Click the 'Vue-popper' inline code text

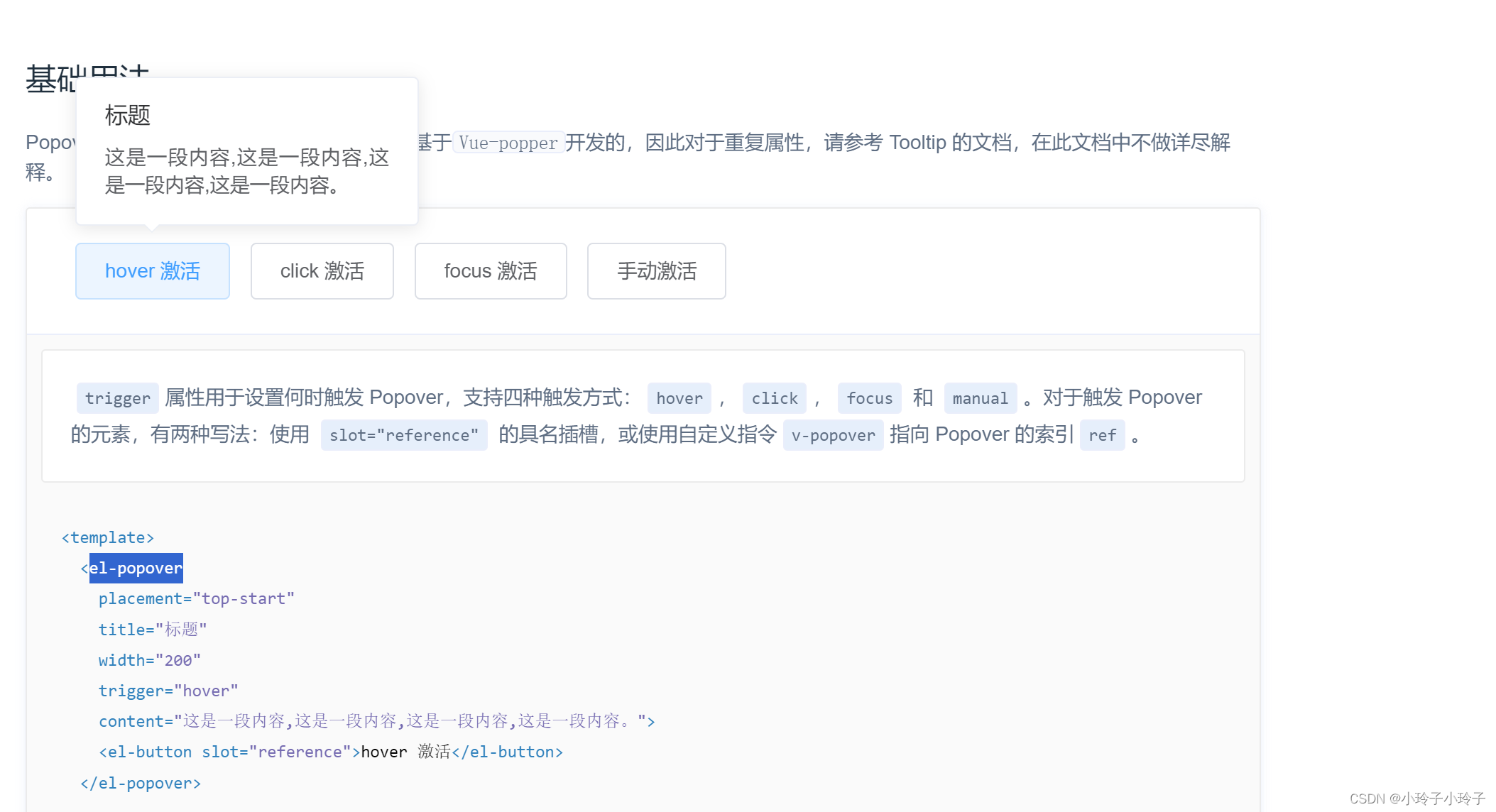tap(508, 143)
